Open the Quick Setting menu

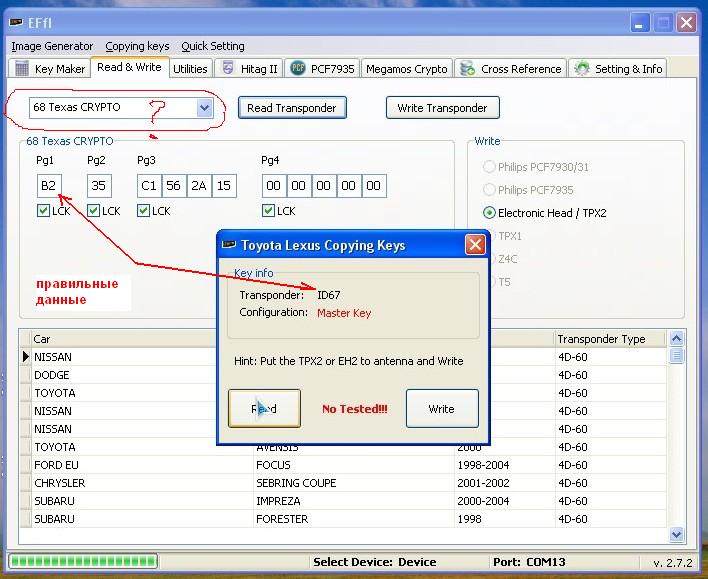[x=213, y=46]
